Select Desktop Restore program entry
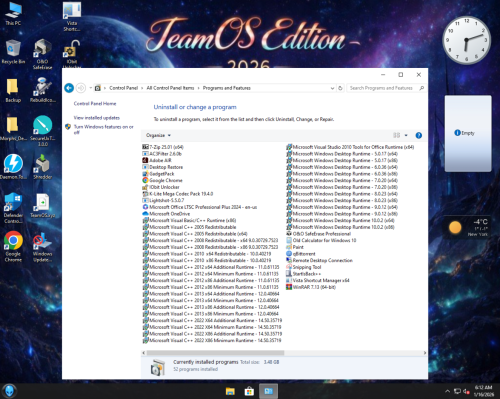Screen dimensions: 500x399 [x=163, y=167]
